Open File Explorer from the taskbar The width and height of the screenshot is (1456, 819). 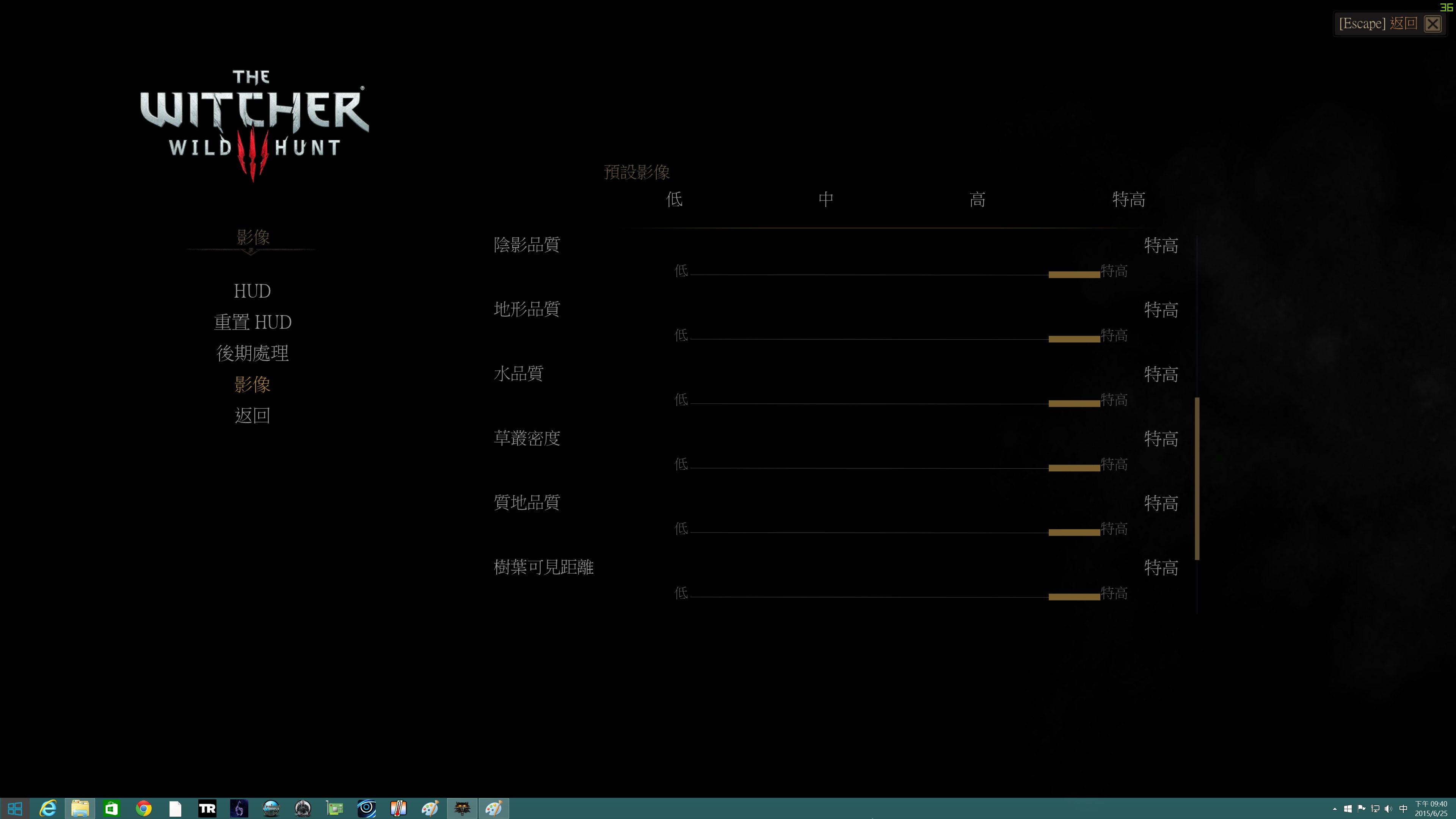click(x=80, y=809)
